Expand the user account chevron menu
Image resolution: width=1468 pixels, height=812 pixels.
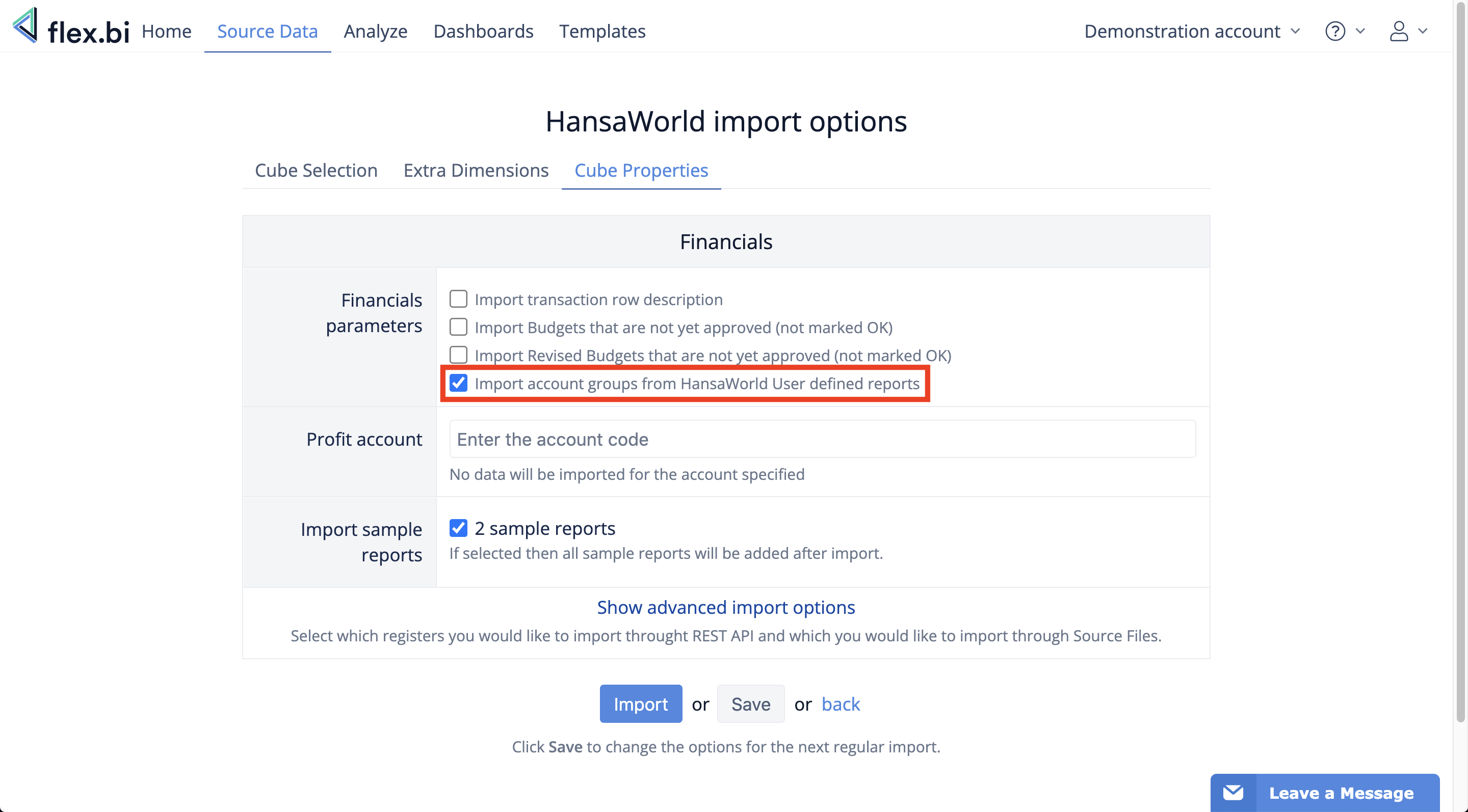click(x=1423, y=33)
